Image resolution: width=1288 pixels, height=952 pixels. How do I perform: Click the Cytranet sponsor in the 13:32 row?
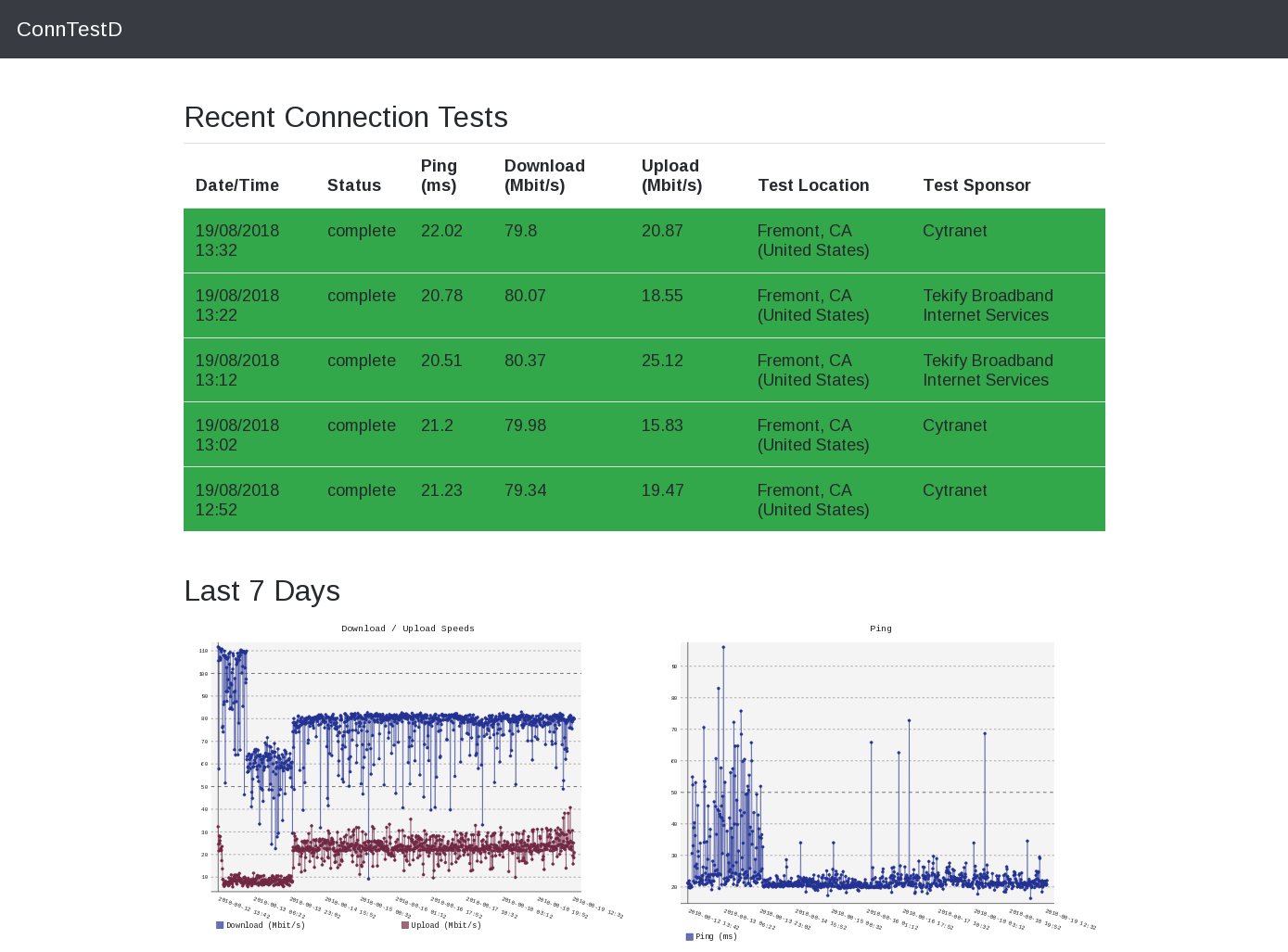click(x=955, y=231)
